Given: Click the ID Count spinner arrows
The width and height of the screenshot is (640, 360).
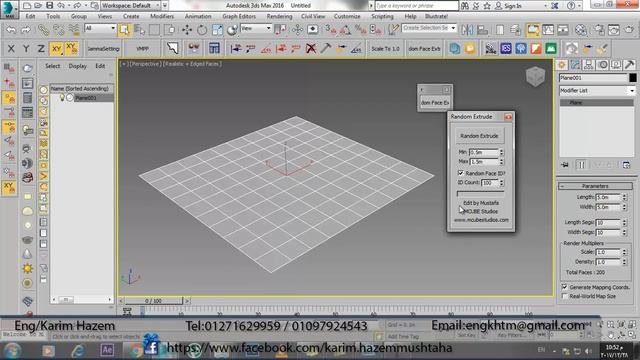Looking at the screenshot, I should (502, 183).
